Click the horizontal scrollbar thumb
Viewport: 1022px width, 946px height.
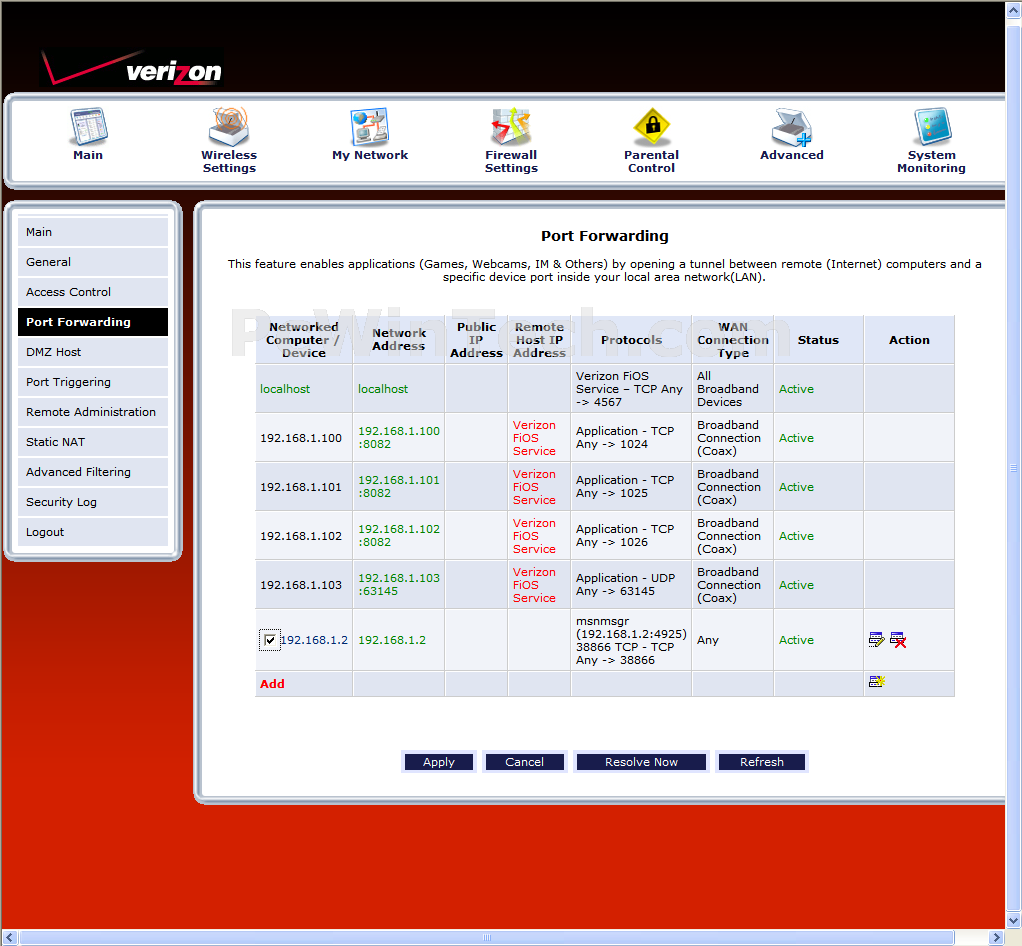[x=487, y=938]
